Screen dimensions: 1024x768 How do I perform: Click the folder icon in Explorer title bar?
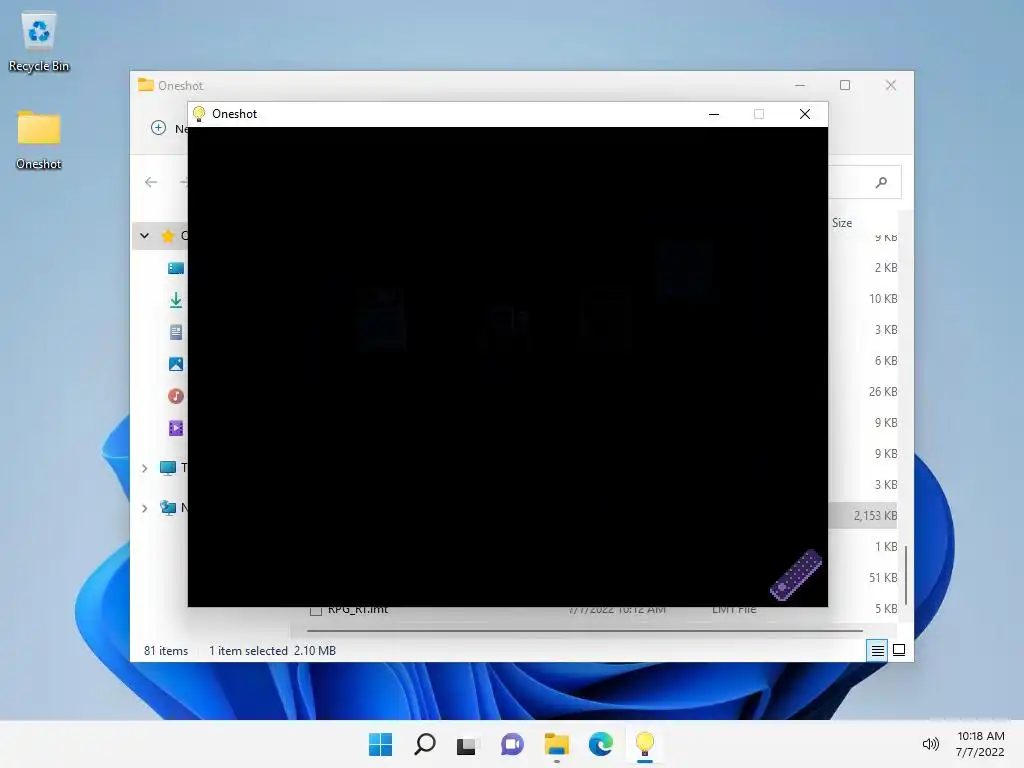pyautogui.click(x=146, y=85)
